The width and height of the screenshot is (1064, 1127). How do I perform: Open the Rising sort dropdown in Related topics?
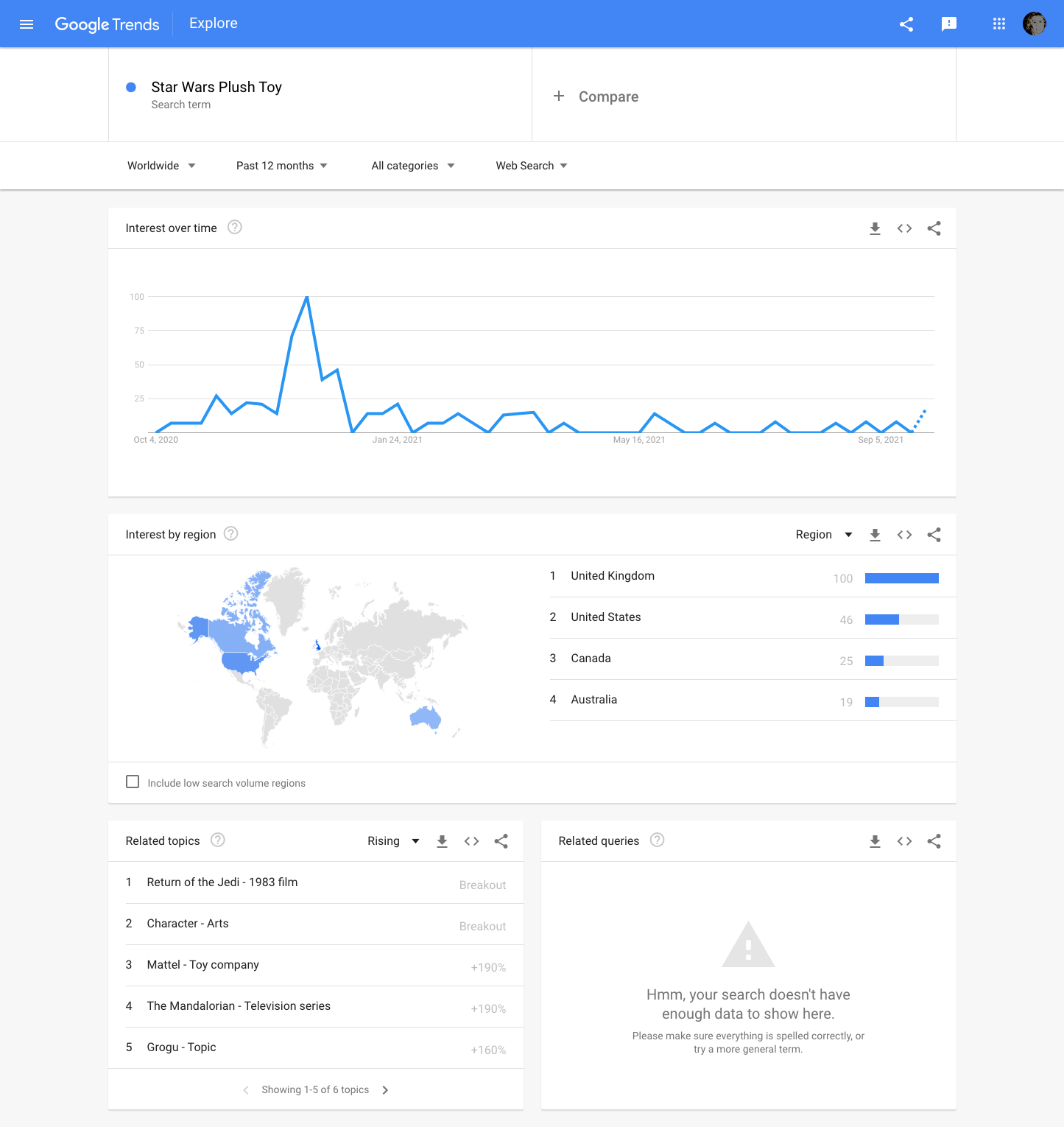click(x=394, y=841)
